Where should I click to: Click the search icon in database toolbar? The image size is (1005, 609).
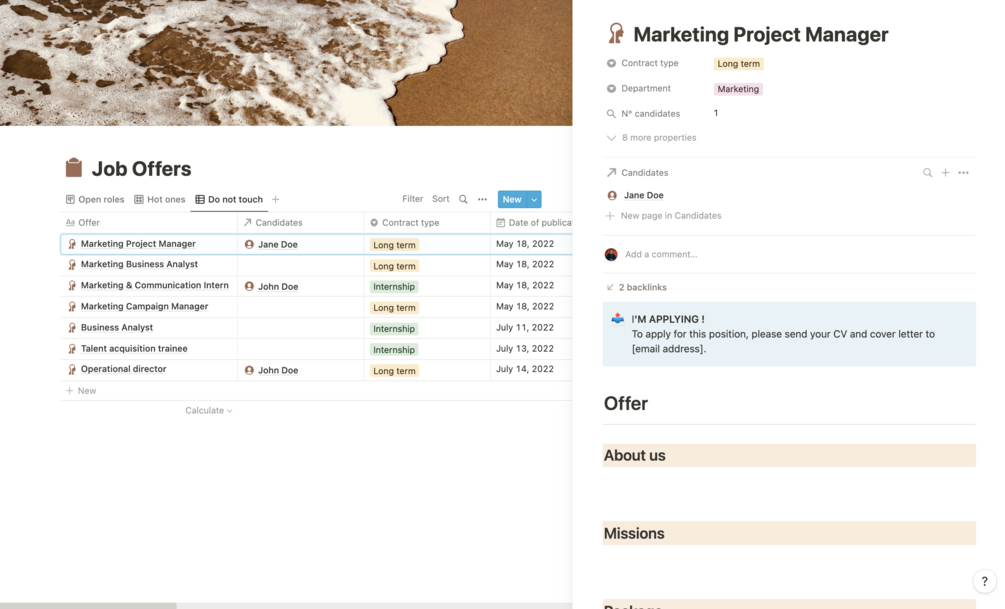[463, 199]
